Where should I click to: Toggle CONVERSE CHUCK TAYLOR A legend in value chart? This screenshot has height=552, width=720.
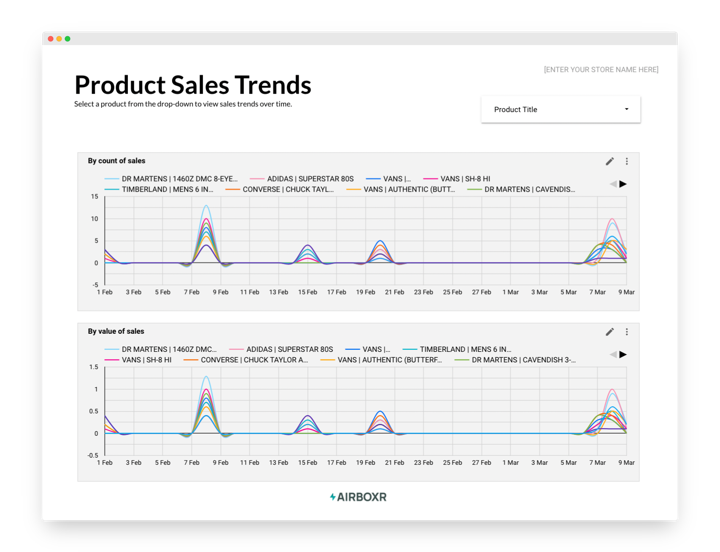246,360
